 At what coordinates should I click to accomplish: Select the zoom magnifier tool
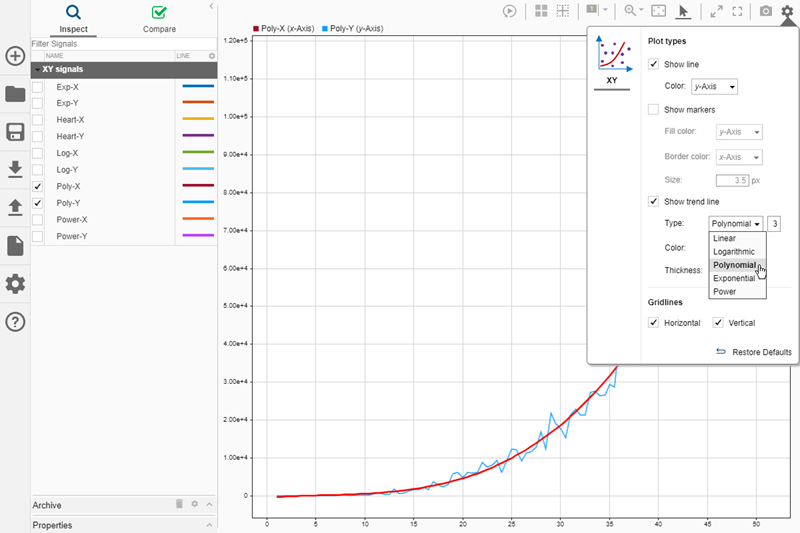tap(631, 11)
